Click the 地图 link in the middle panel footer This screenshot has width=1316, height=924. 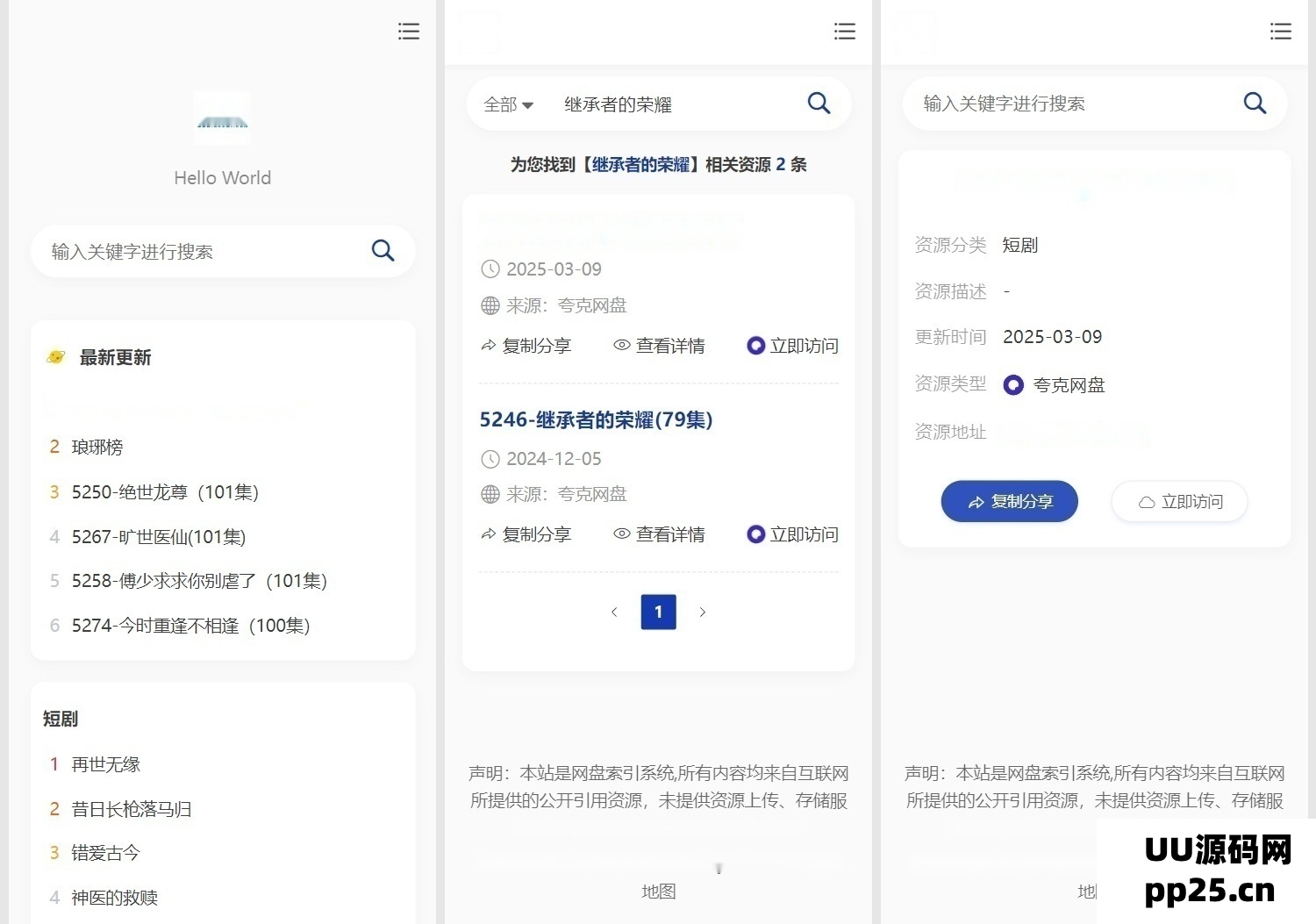[x=658, y=892]
